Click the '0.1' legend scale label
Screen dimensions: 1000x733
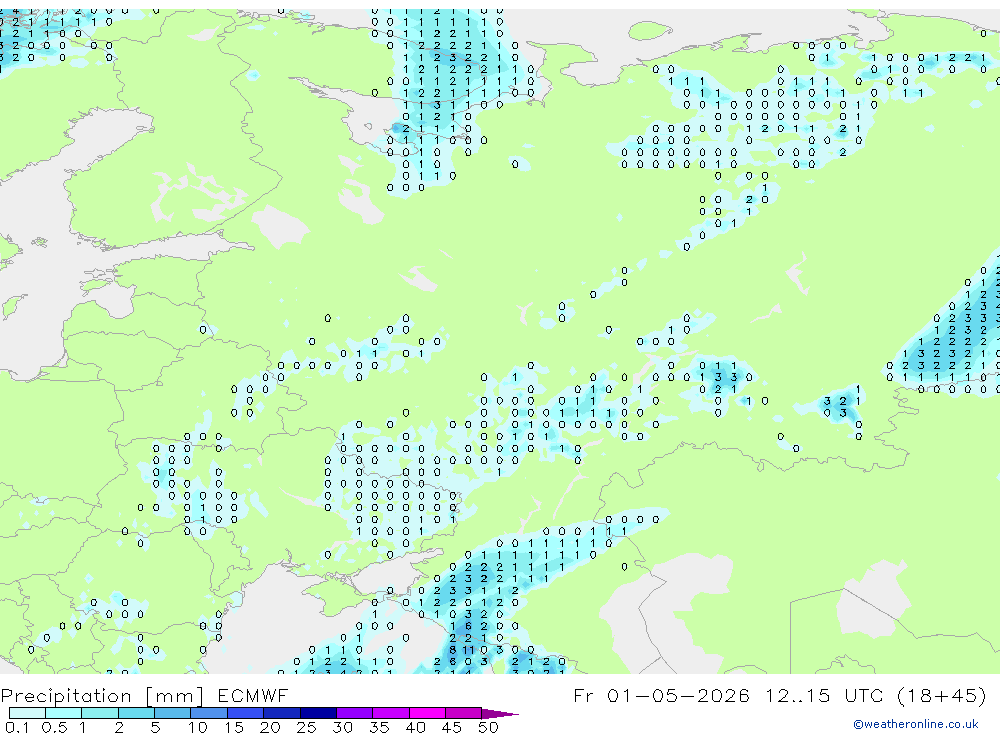(x=17, y=727)
